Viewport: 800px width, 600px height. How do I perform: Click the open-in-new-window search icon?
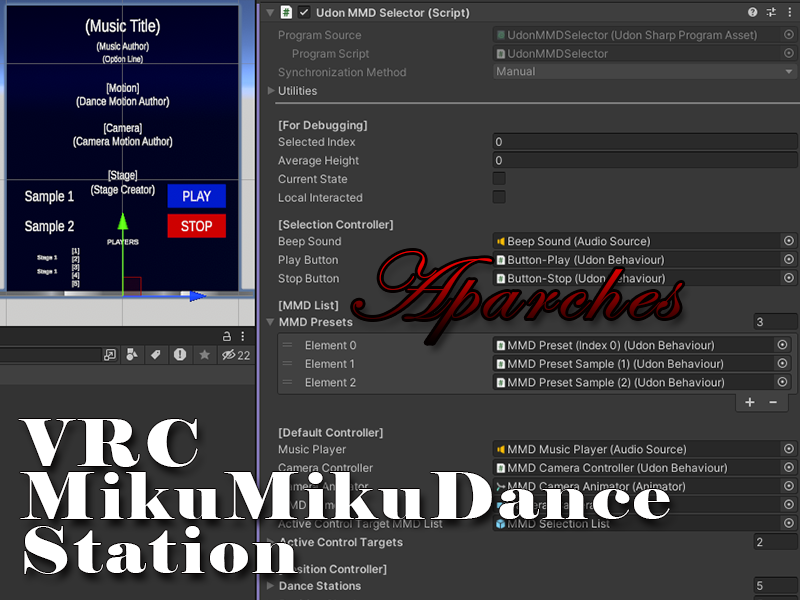tap(110, 355)
